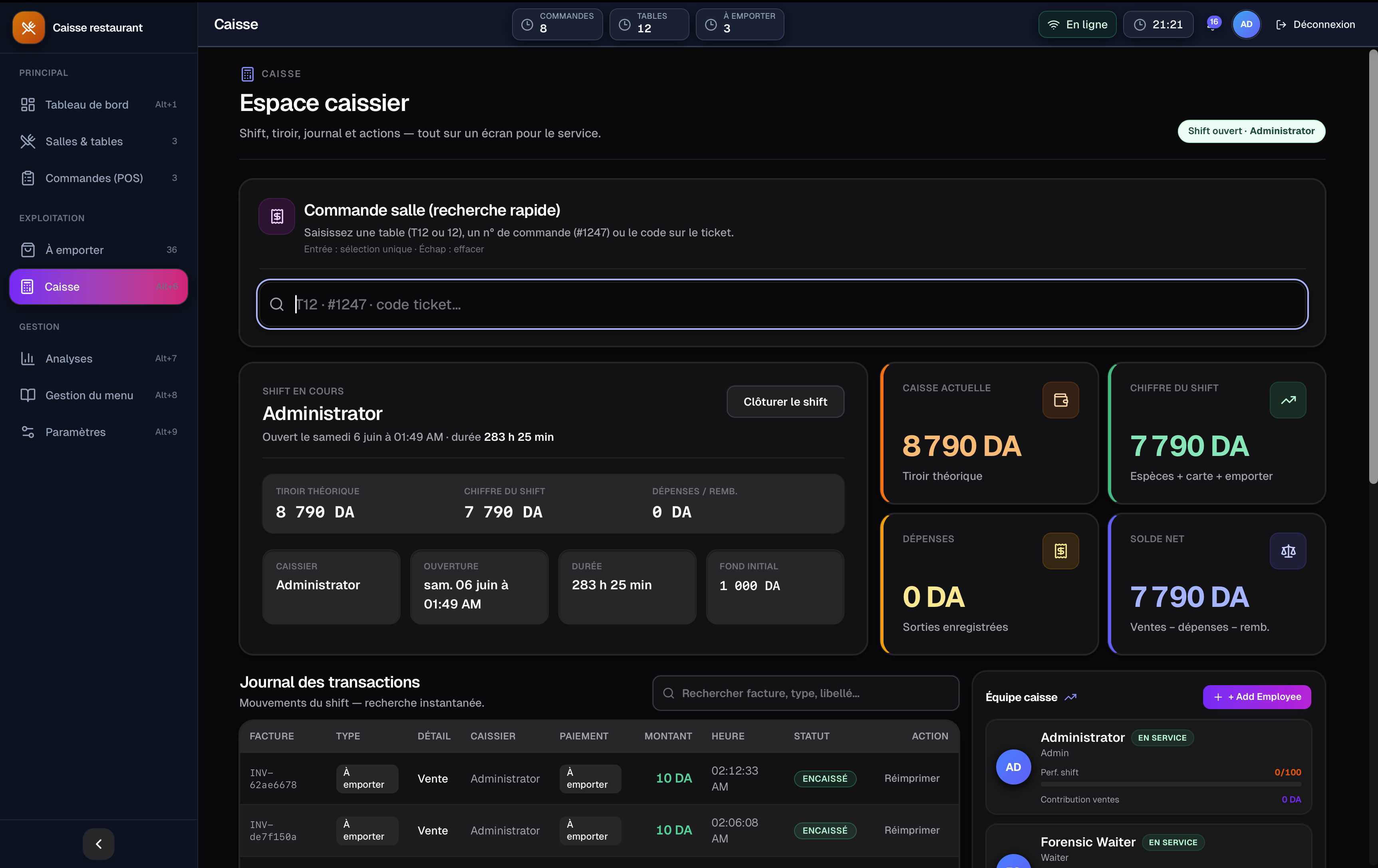Image resolution: width=1378 pixels, height=868 pixels.
Task: Click Forensic Waiter's EN SERVICE badge
Action: (x=1173, y=843)
